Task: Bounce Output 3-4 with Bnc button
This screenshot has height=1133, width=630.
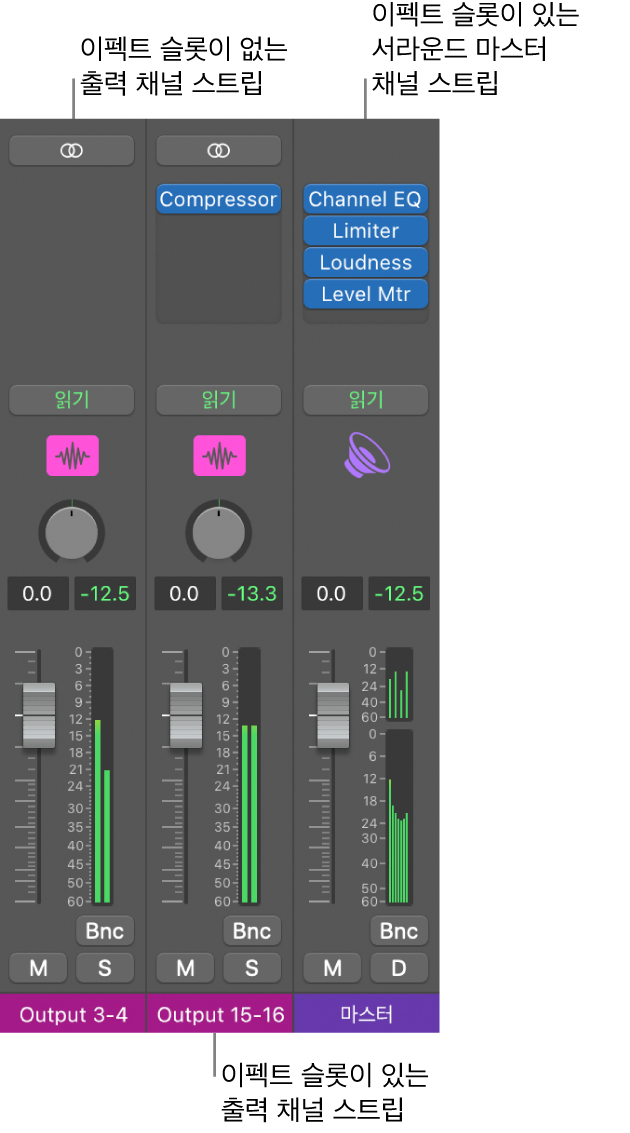Action: (x=105, y=931)
